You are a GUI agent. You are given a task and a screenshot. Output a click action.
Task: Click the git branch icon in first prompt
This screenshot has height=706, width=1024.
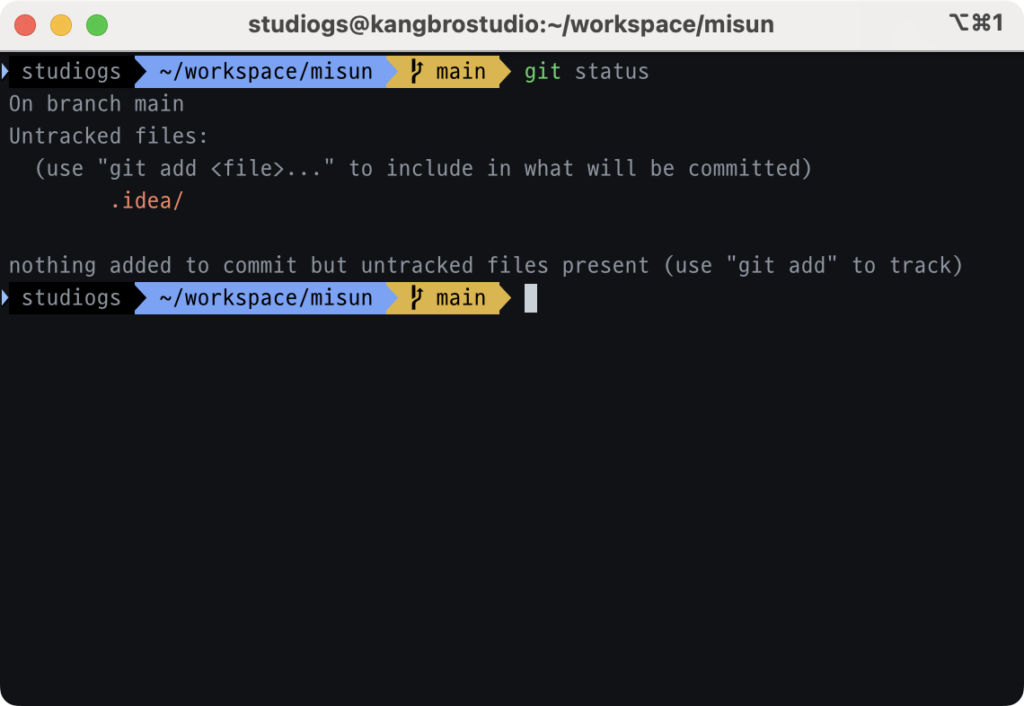(416, 71)
